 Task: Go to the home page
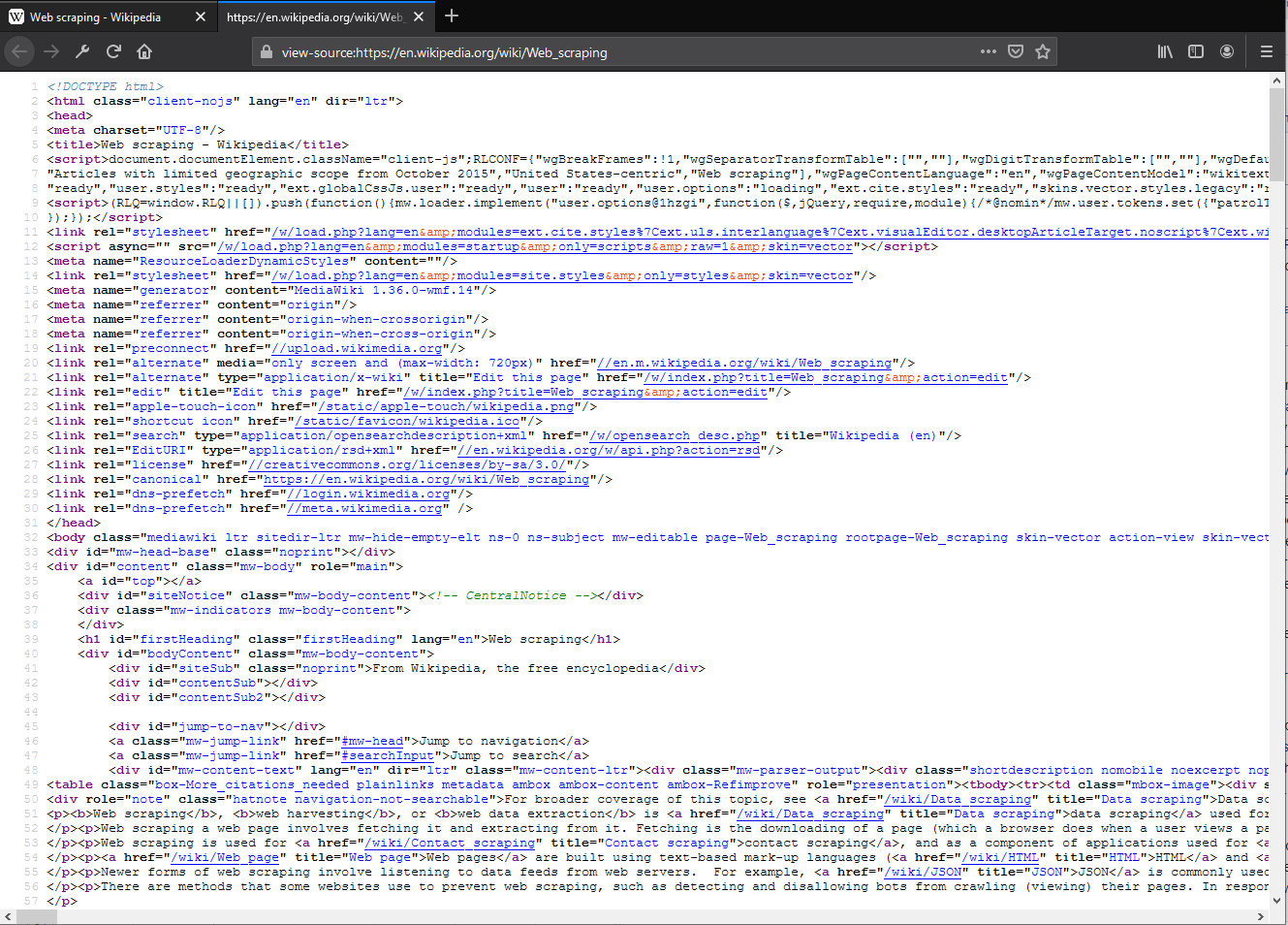[x=144, y=51]
